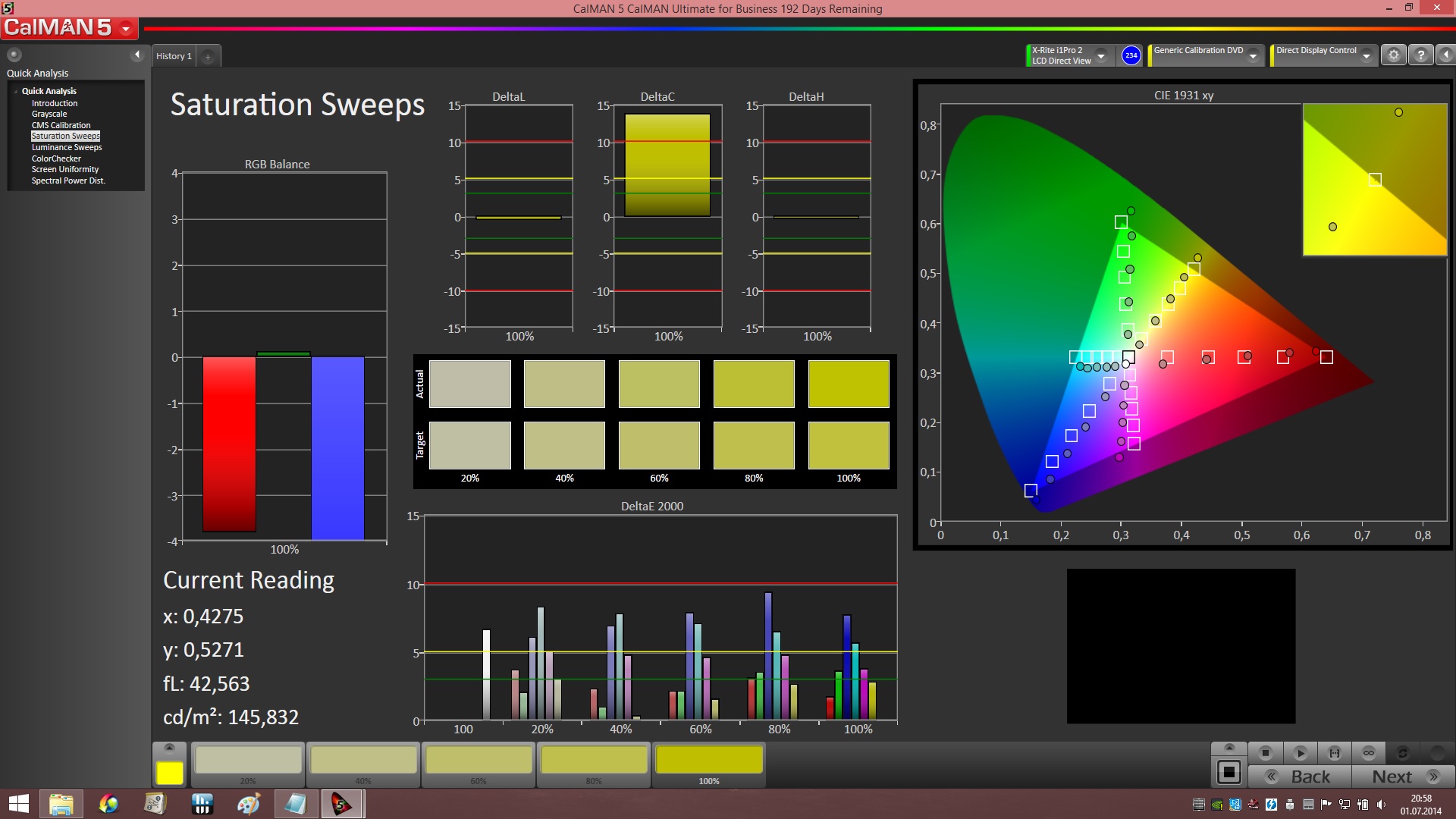Collapse the left sidebar with arrow
The image size is (1456, 819).
(x=137, y=55)
